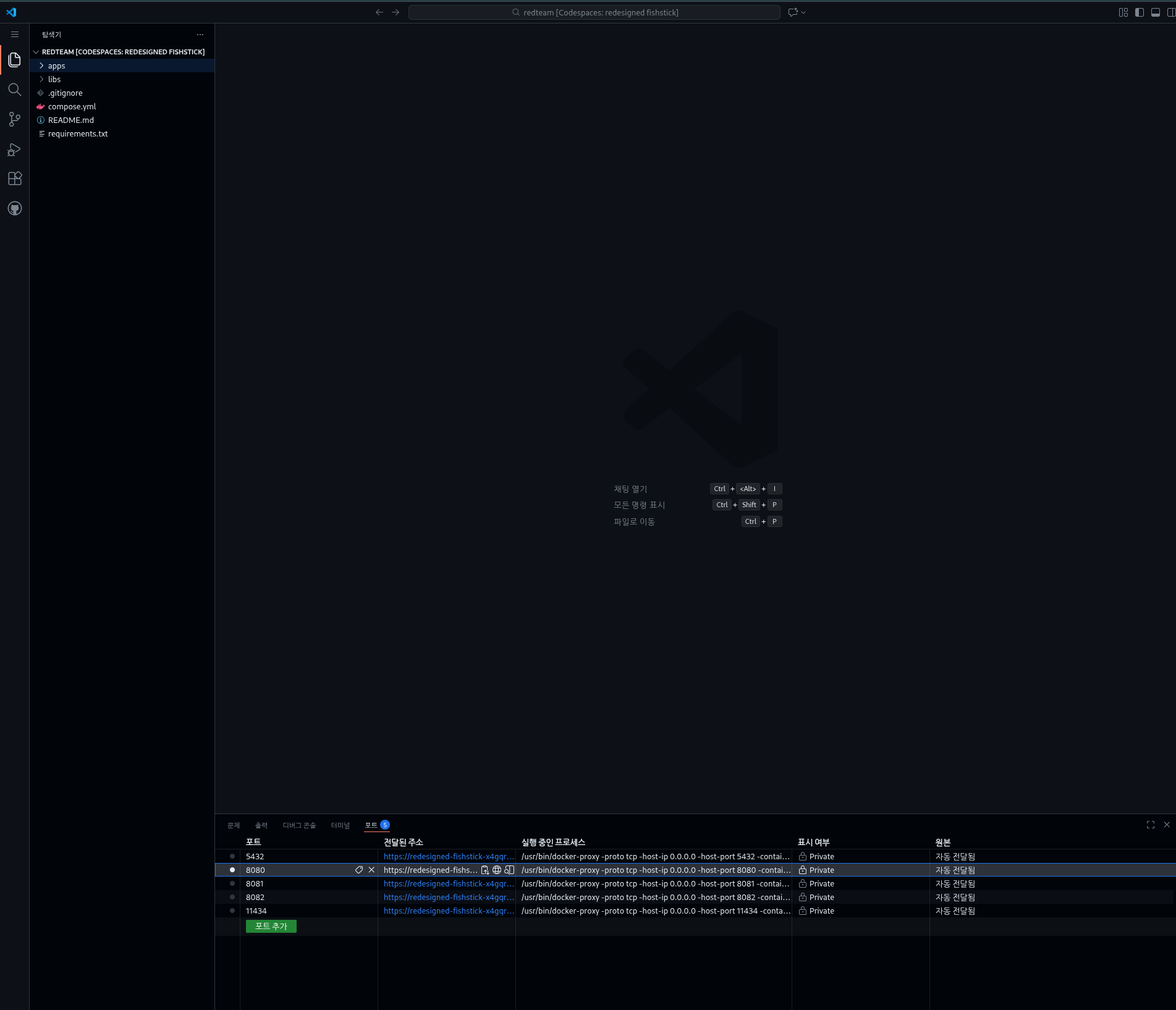Open the forwarded address link for port 8082
1176x1010 pixels.
449,897
